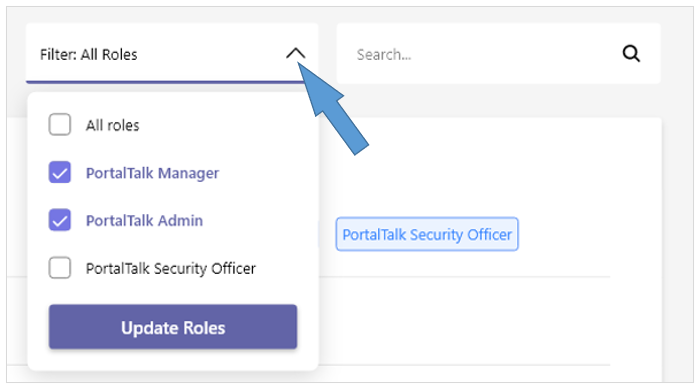Click the blue annotation arrow pointing at the chevron
699x390 pixels.
click(334, 111)
